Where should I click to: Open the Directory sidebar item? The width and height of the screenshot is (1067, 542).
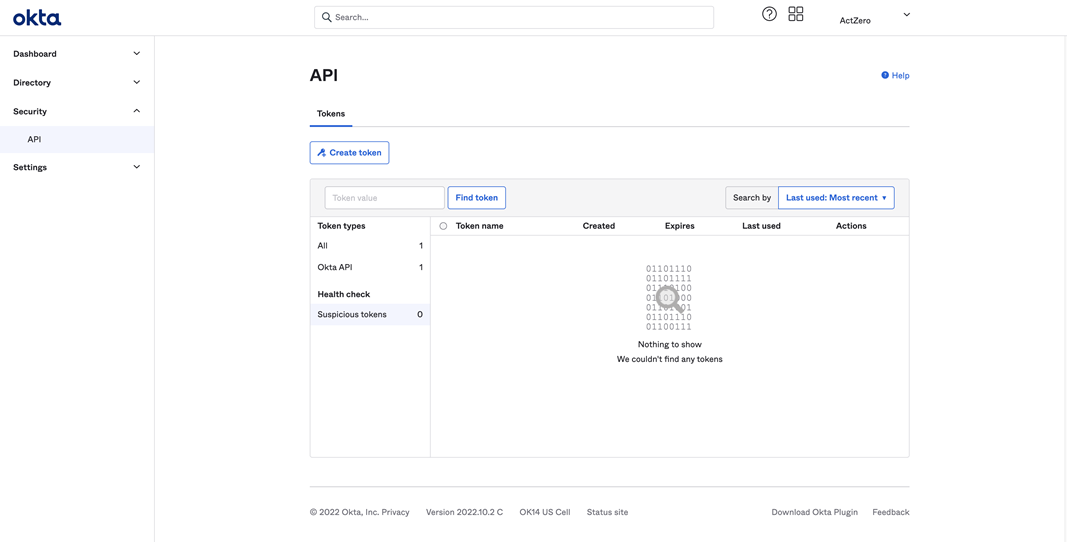click(x=77, y=82)
